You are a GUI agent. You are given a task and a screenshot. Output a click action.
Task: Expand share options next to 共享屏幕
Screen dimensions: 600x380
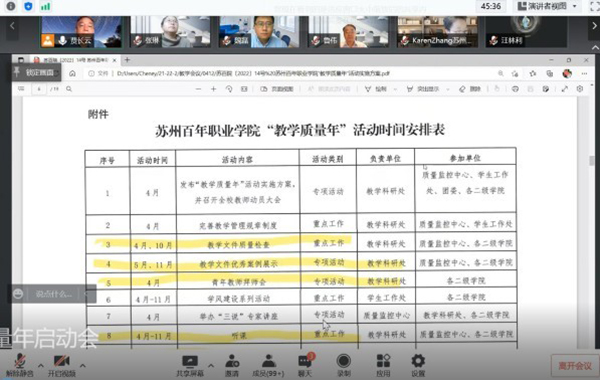click(211, 366)
